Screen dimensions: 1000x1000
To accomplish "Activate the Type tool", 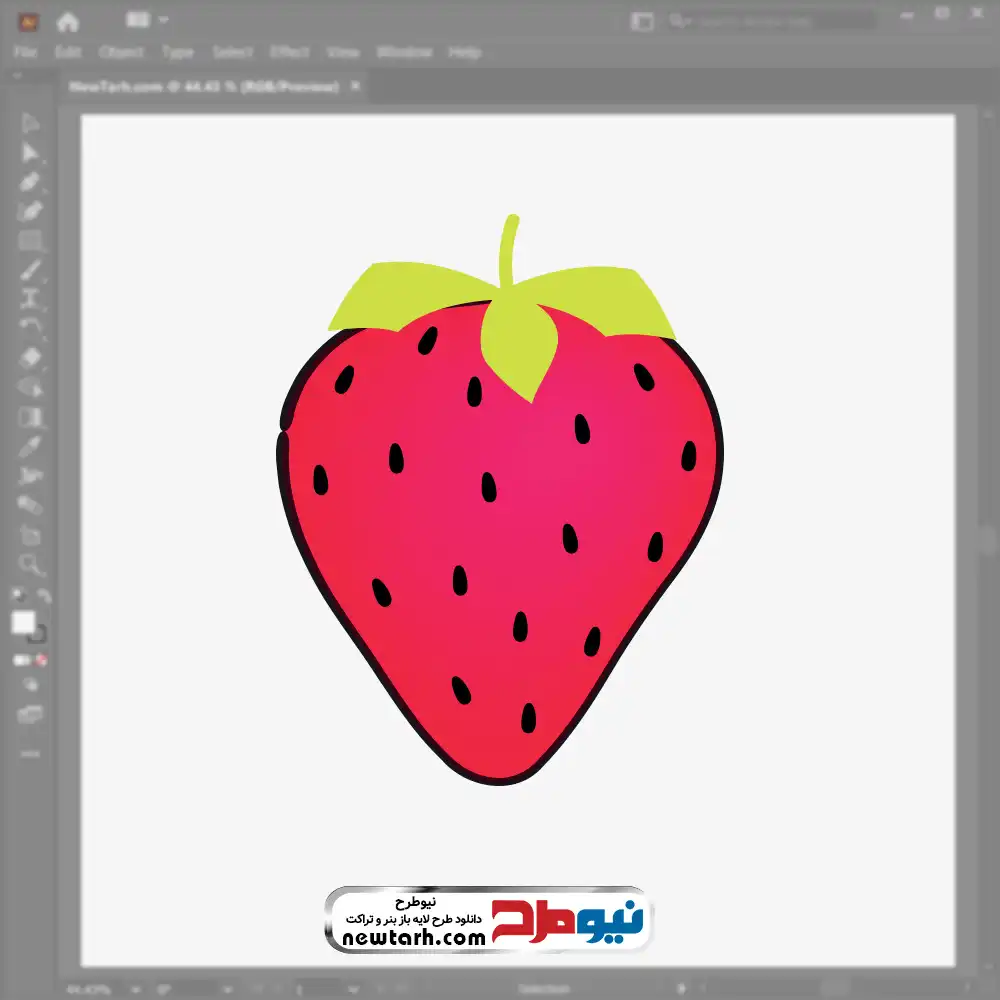I will point(30,298).
